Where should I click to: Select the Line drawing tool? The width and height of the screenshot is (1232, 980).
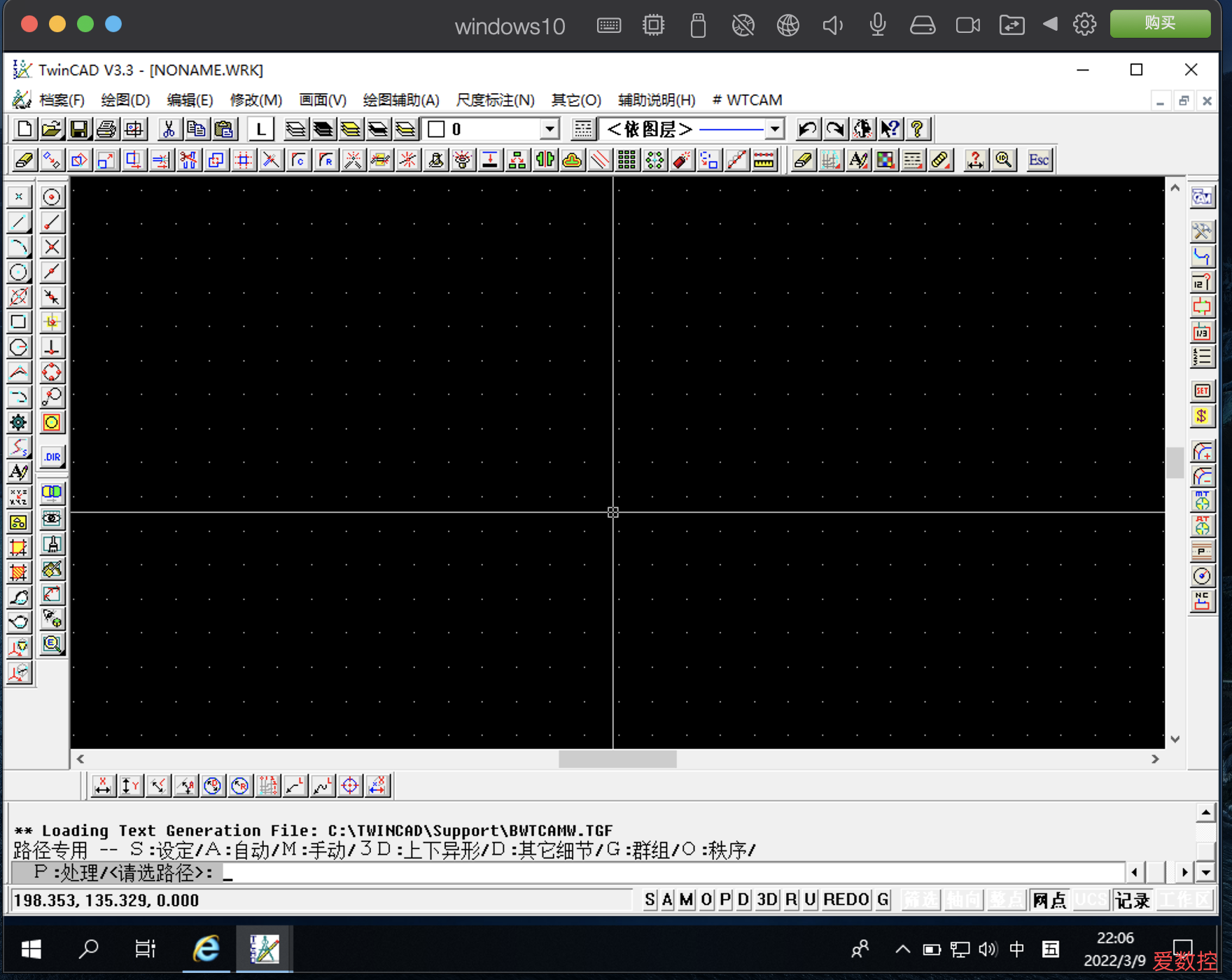click(19, 223)
